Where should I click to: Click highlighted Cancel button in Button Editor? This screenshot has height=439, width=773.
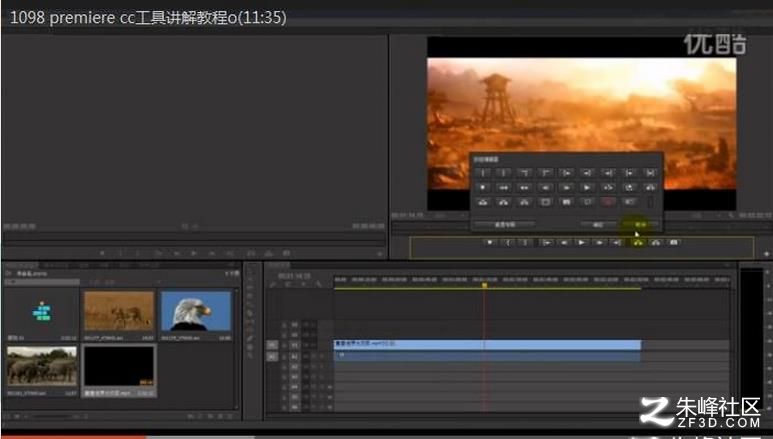[x=640, y=224]
